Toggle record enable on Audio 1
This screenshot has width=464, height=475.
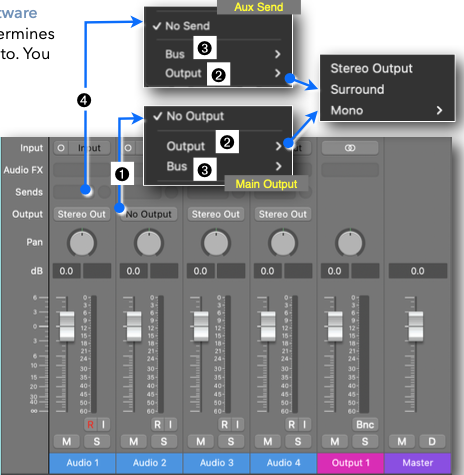pyautogui.click(x=90, y=424)
